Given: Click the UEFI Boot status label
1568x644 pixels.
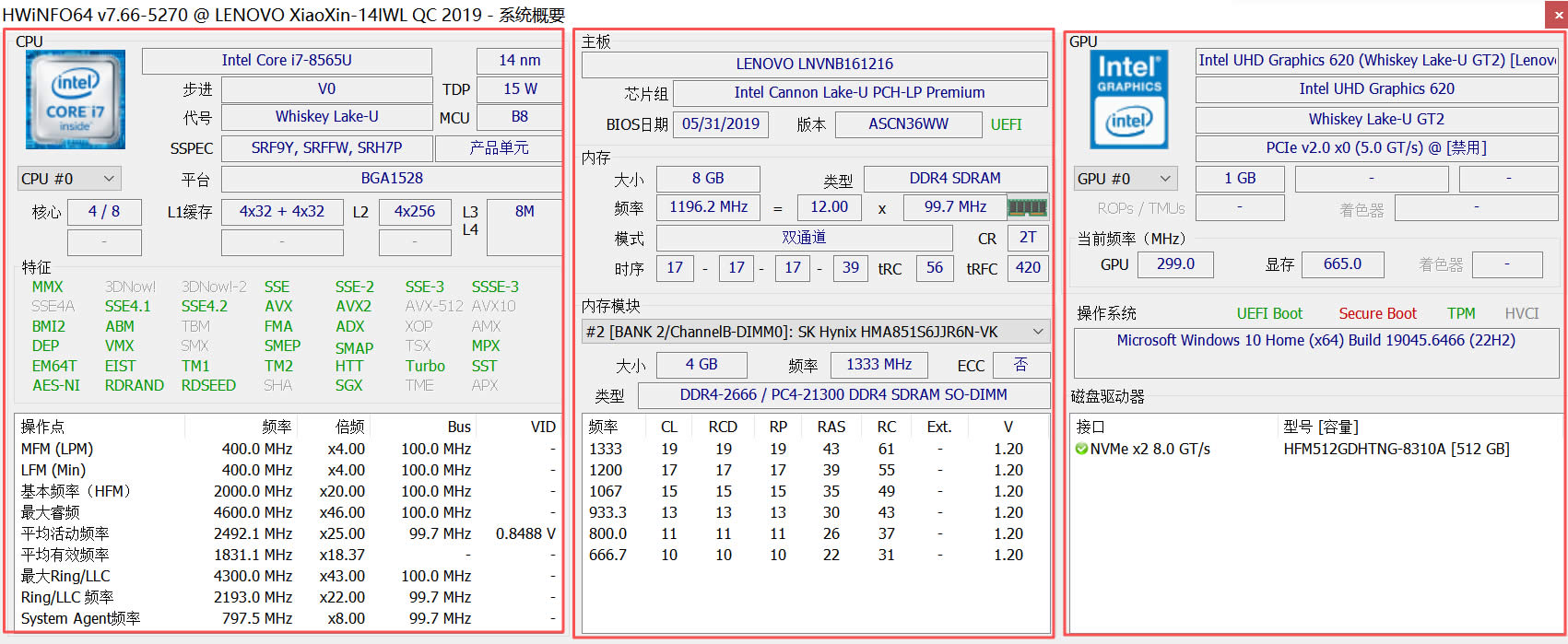Looking at the screenshot, I should (x=1269, y=313).
